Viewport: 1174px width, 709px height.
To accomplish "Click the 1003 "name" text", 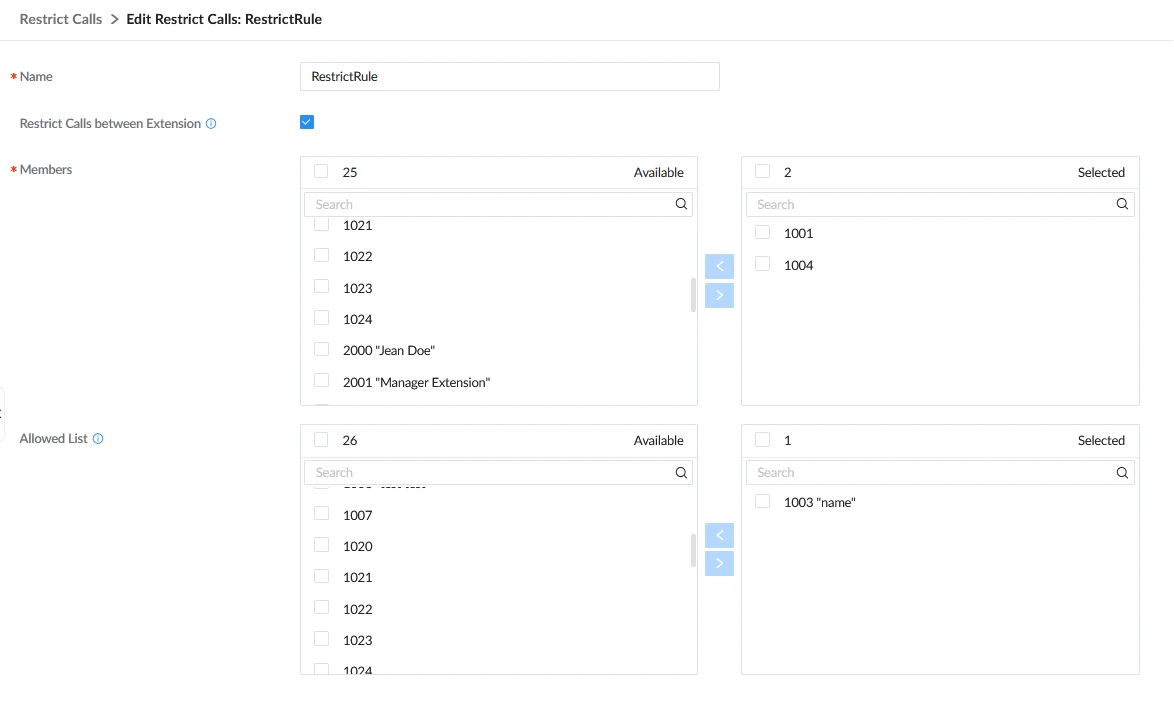I will click(819, 502).
